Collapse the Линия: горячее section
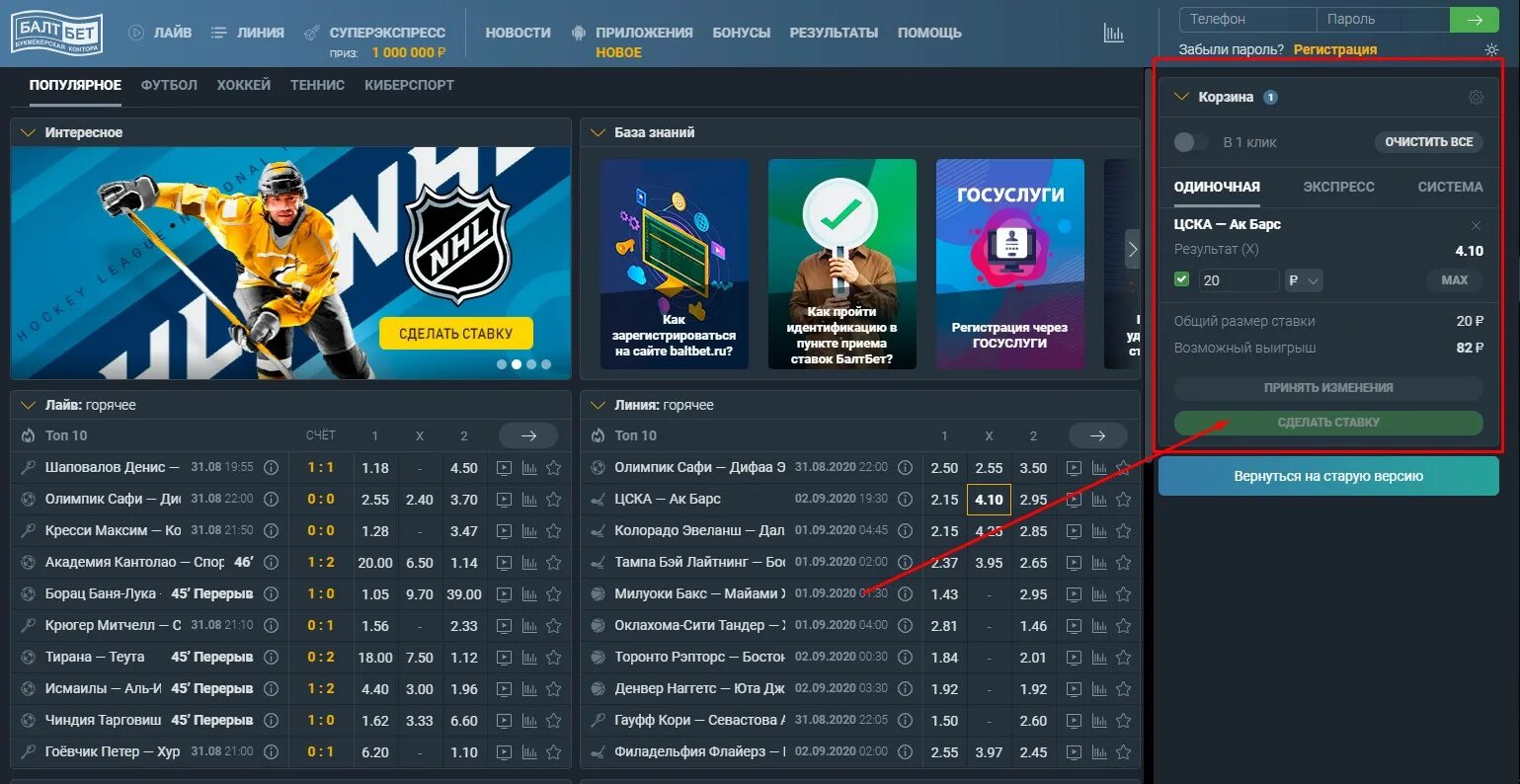 point(598,406)
